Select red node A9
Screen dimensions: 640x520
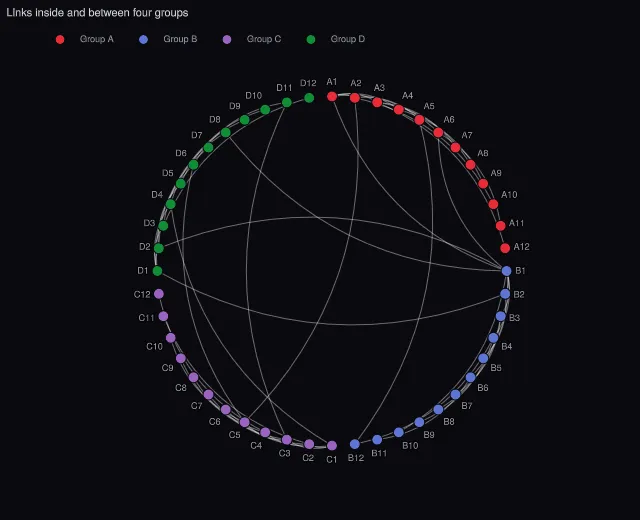click(483, 184)
